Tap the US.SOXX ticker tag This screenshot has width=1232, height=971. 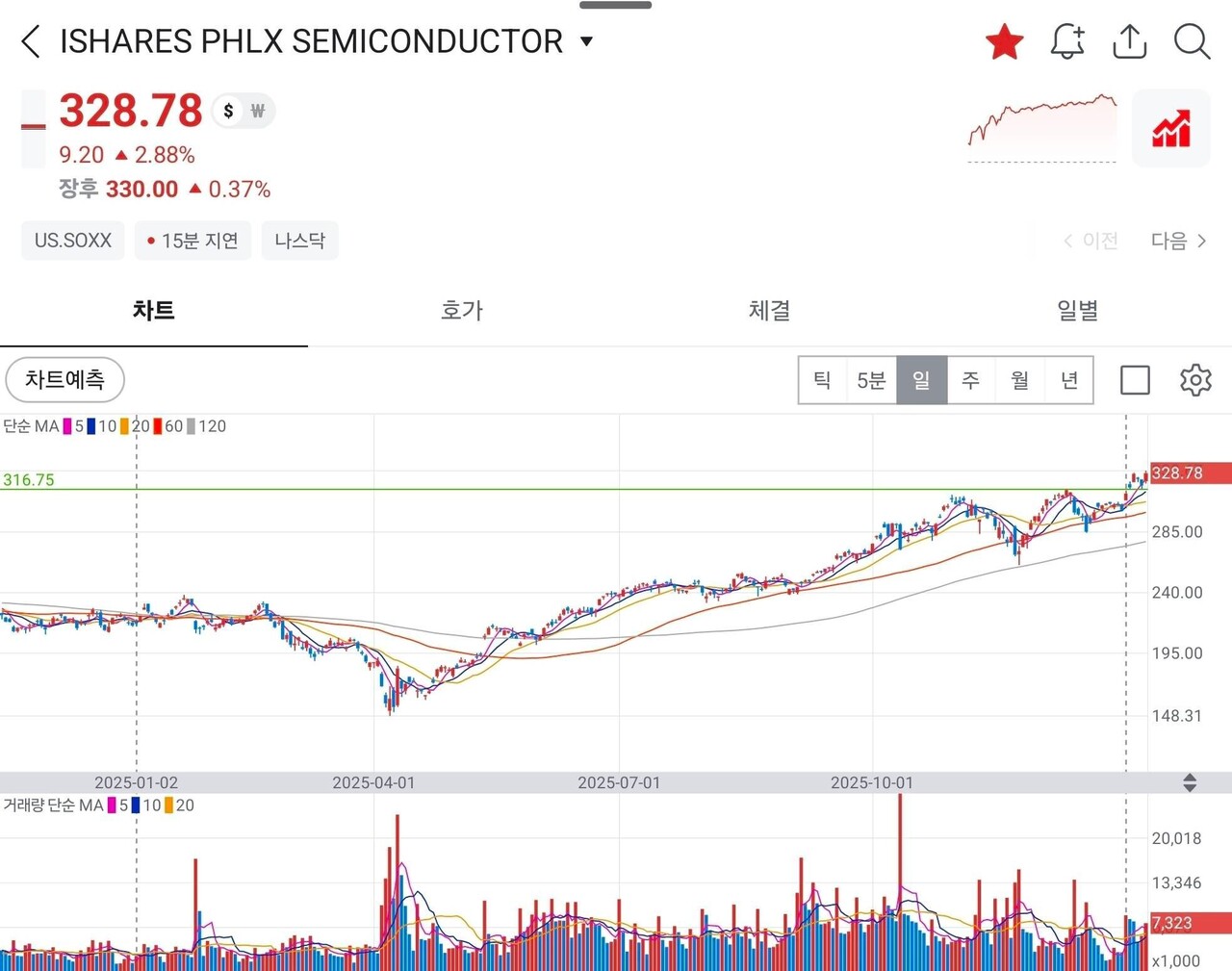coord(73,241)
